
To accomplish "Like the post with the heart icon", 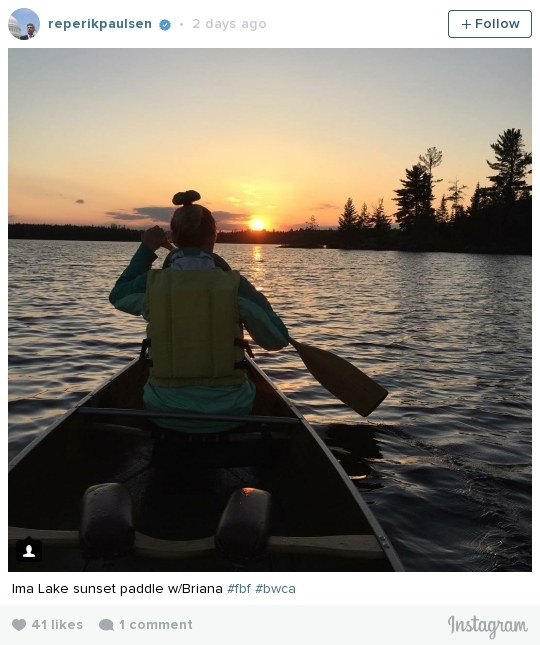I will 19,624.
